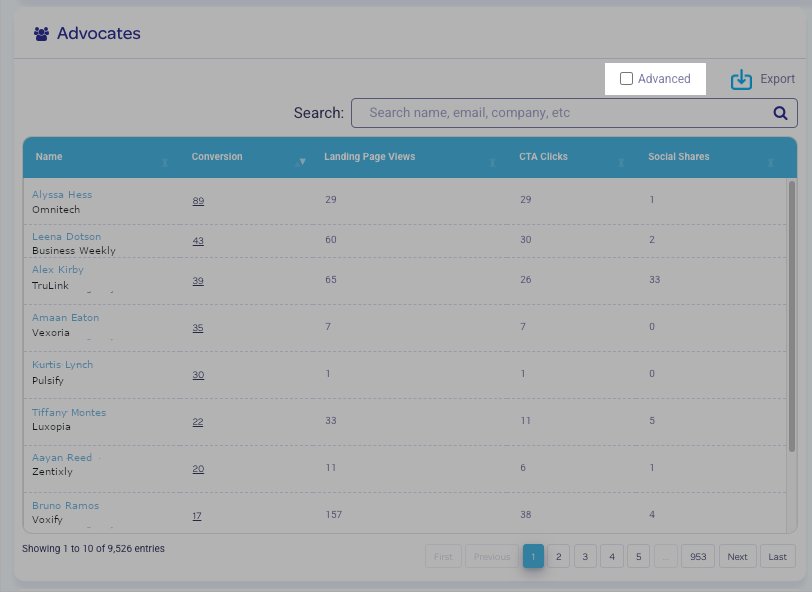The image size is (812, 592).
Task: Click the Name column sort icon
Action: pyautogui.click(x=165, y=162)
